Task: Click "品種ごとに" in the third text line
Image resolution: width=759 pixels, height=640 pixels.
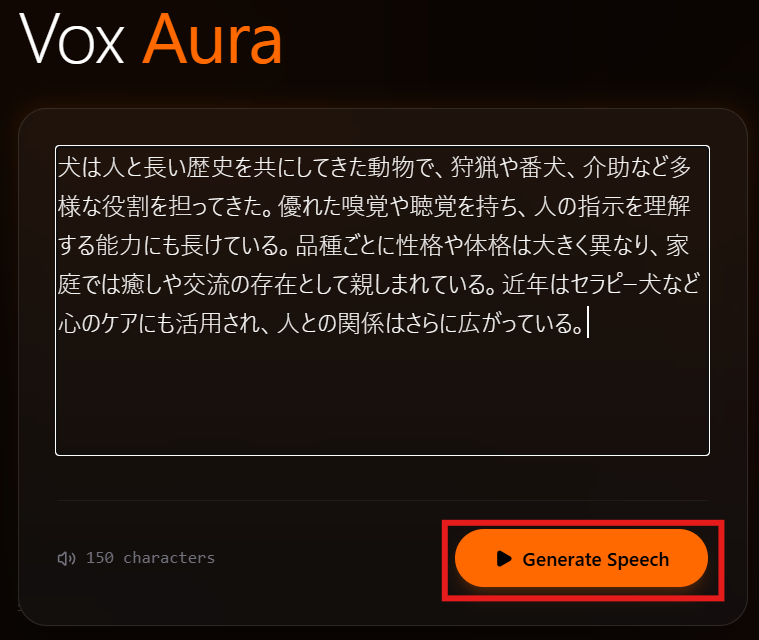Action: tap(346, 245)
